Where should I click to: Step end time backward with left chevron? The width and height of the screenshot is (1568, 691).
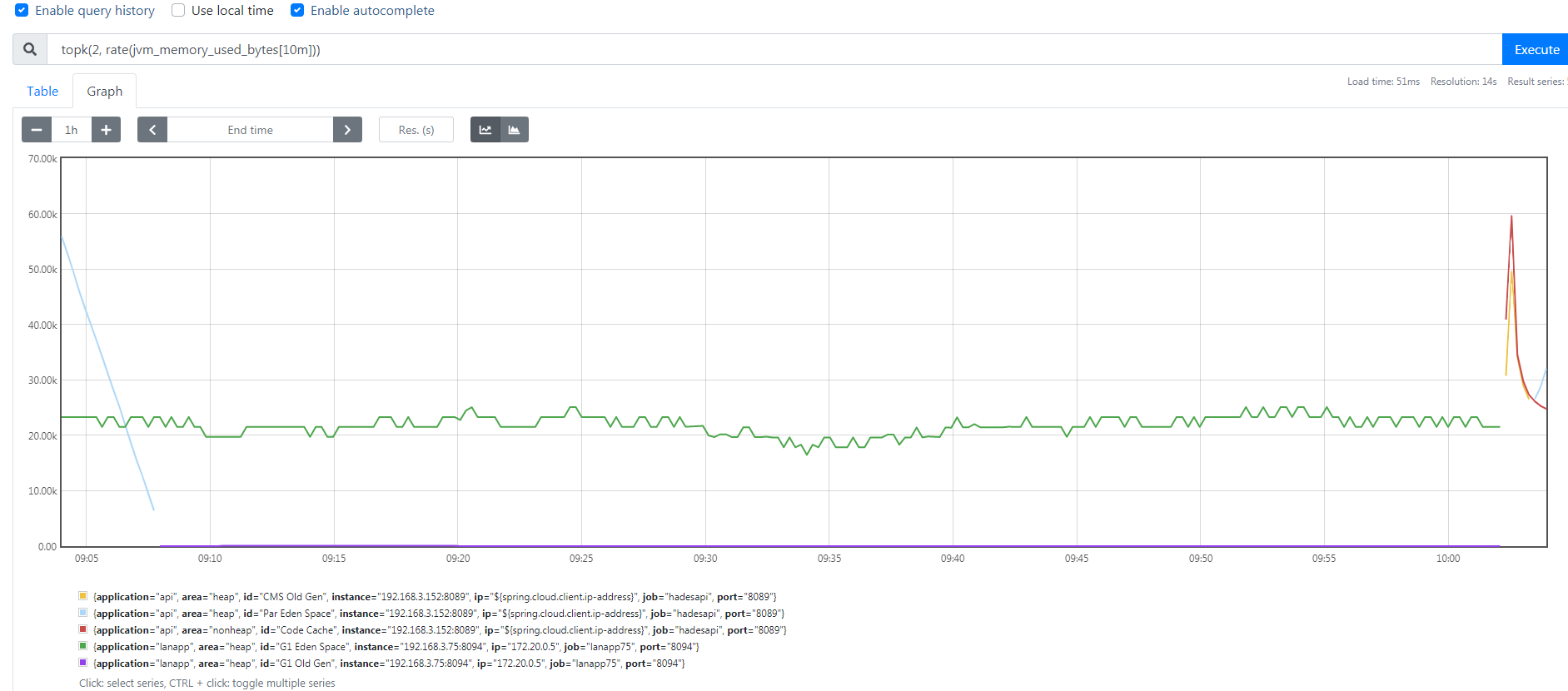(152, 130)
